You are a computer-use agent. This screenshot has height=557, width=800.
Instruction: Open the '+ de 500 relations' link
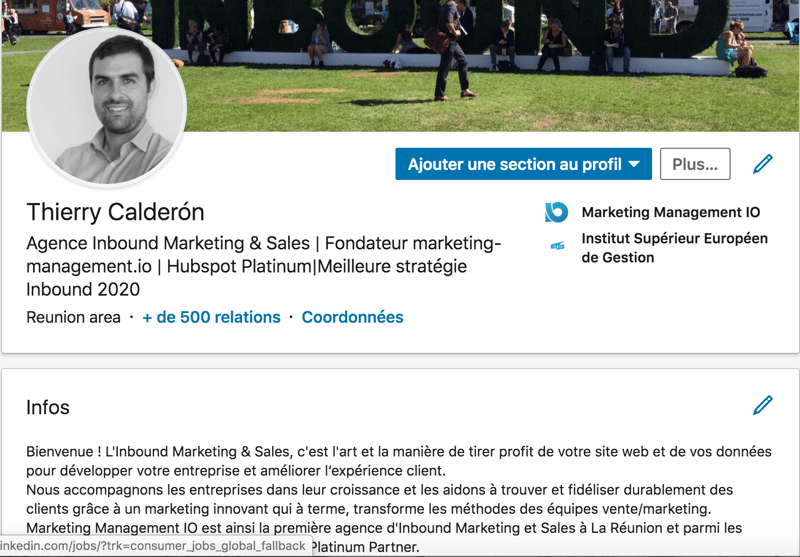pos(211,317)
